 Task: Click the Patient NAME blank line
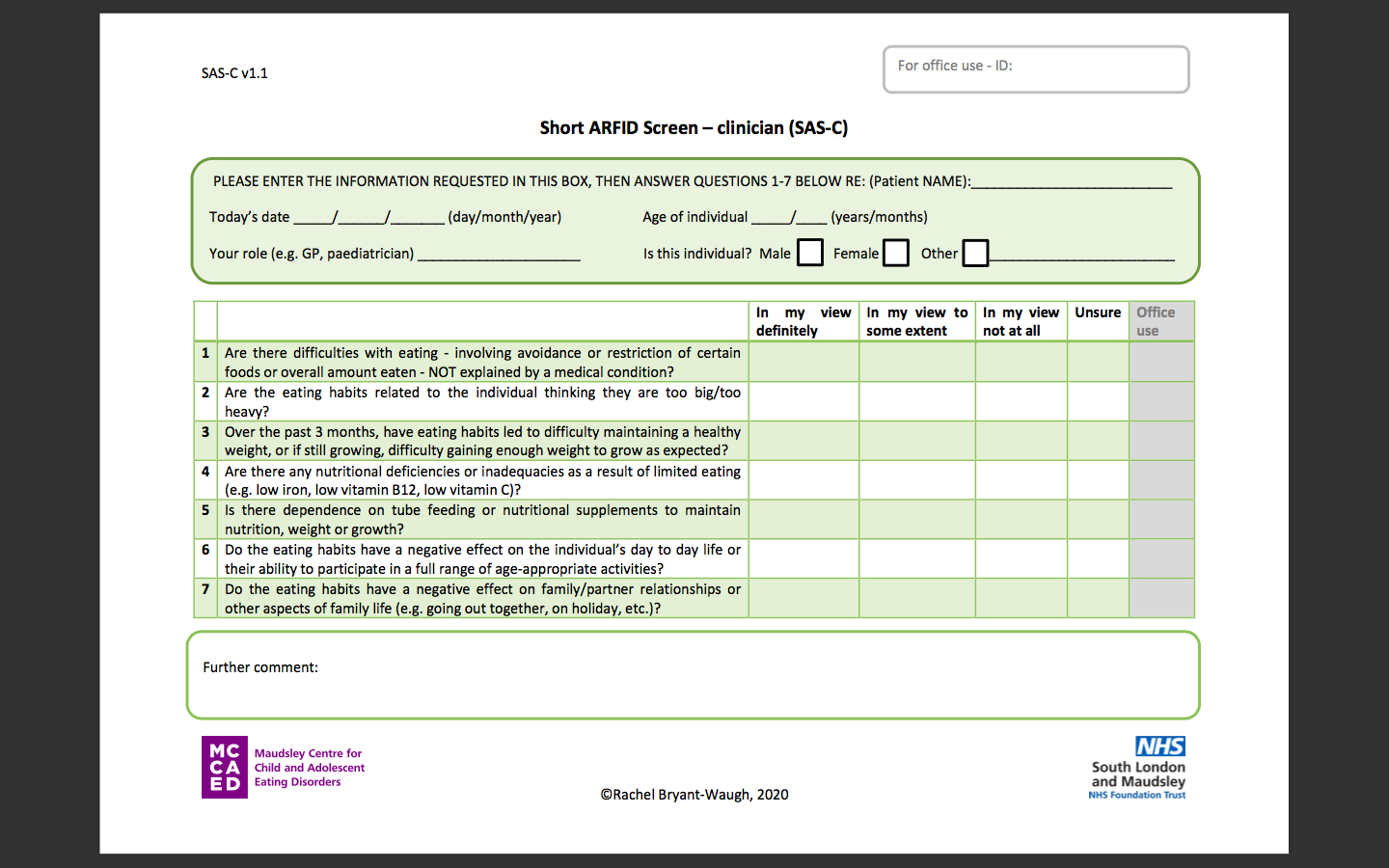(1071, 183)
